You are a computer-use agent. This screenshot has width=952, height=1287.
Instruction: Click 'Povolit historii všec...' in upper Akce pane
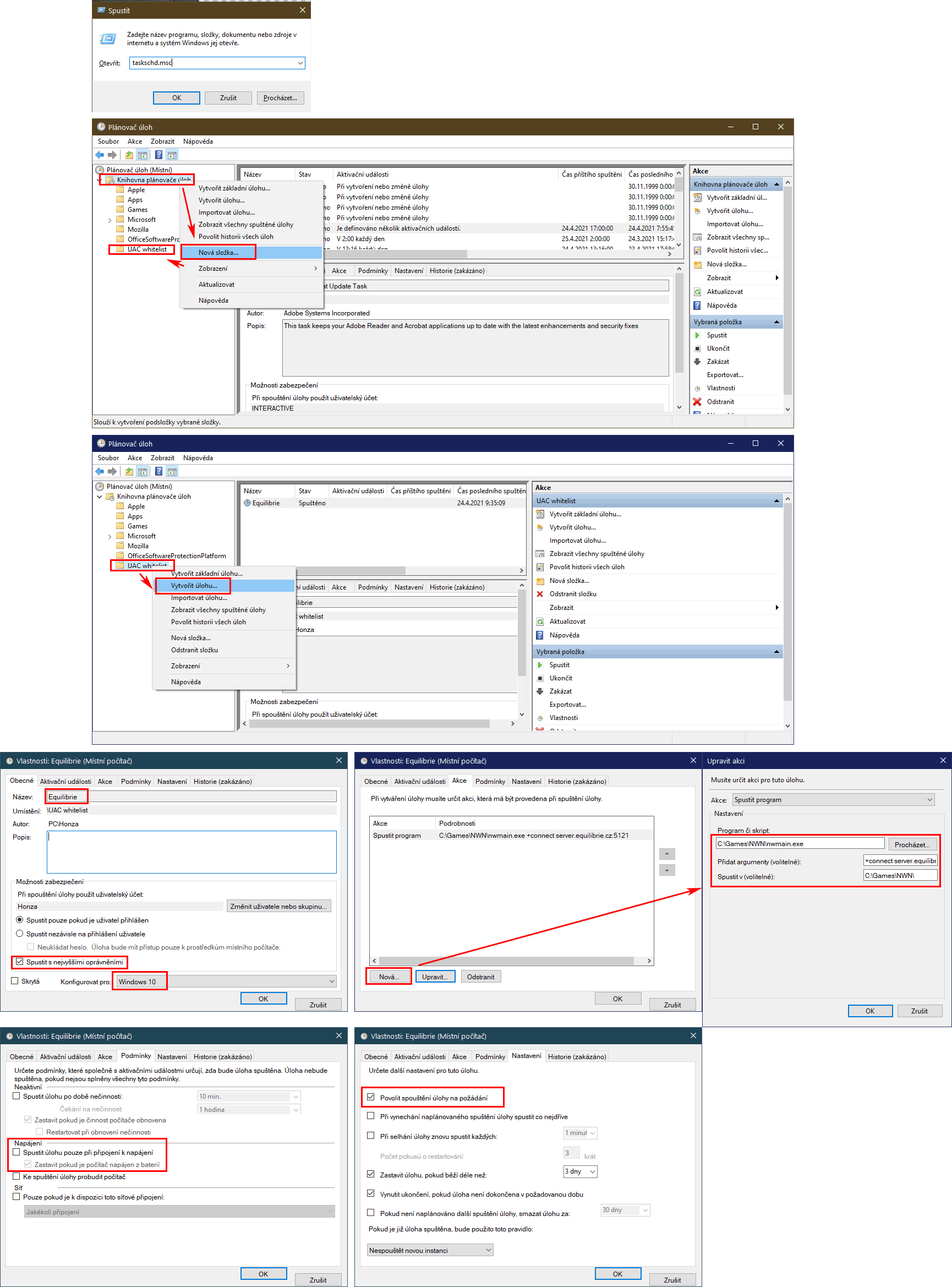[737, 250]
